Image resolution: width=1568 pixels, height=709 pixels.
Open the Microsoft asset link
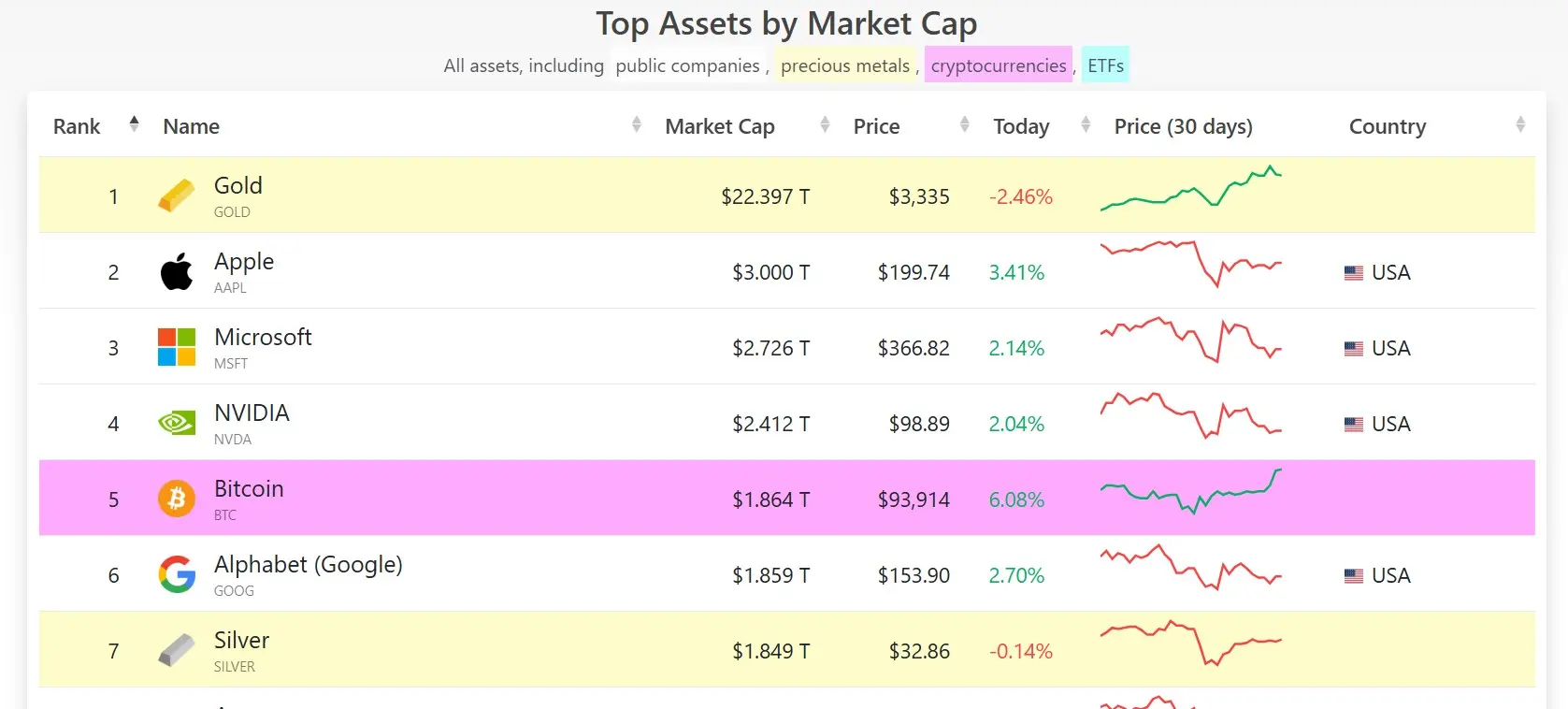click(x=263, y=337)
